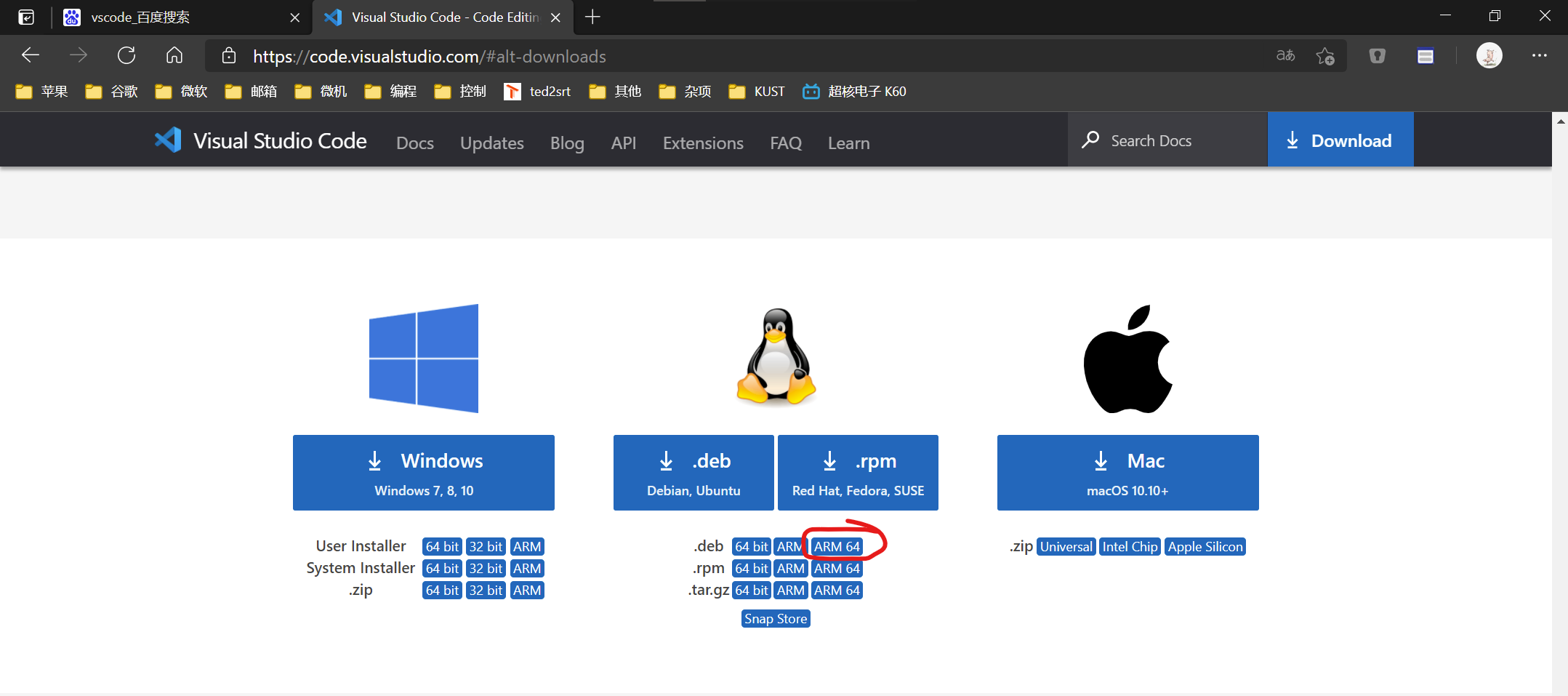Download the .deb Debian, Ubuntu package

point(693,473)
